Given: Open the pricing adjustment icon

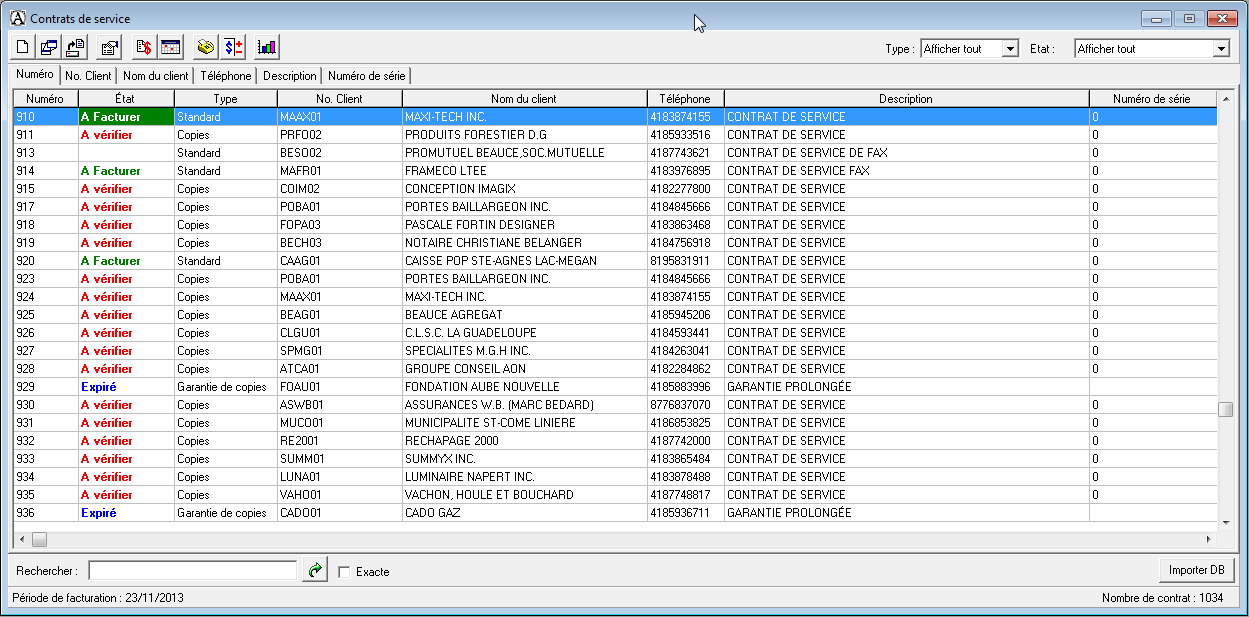Looking at the screenshot, I should tap(232, 47).
